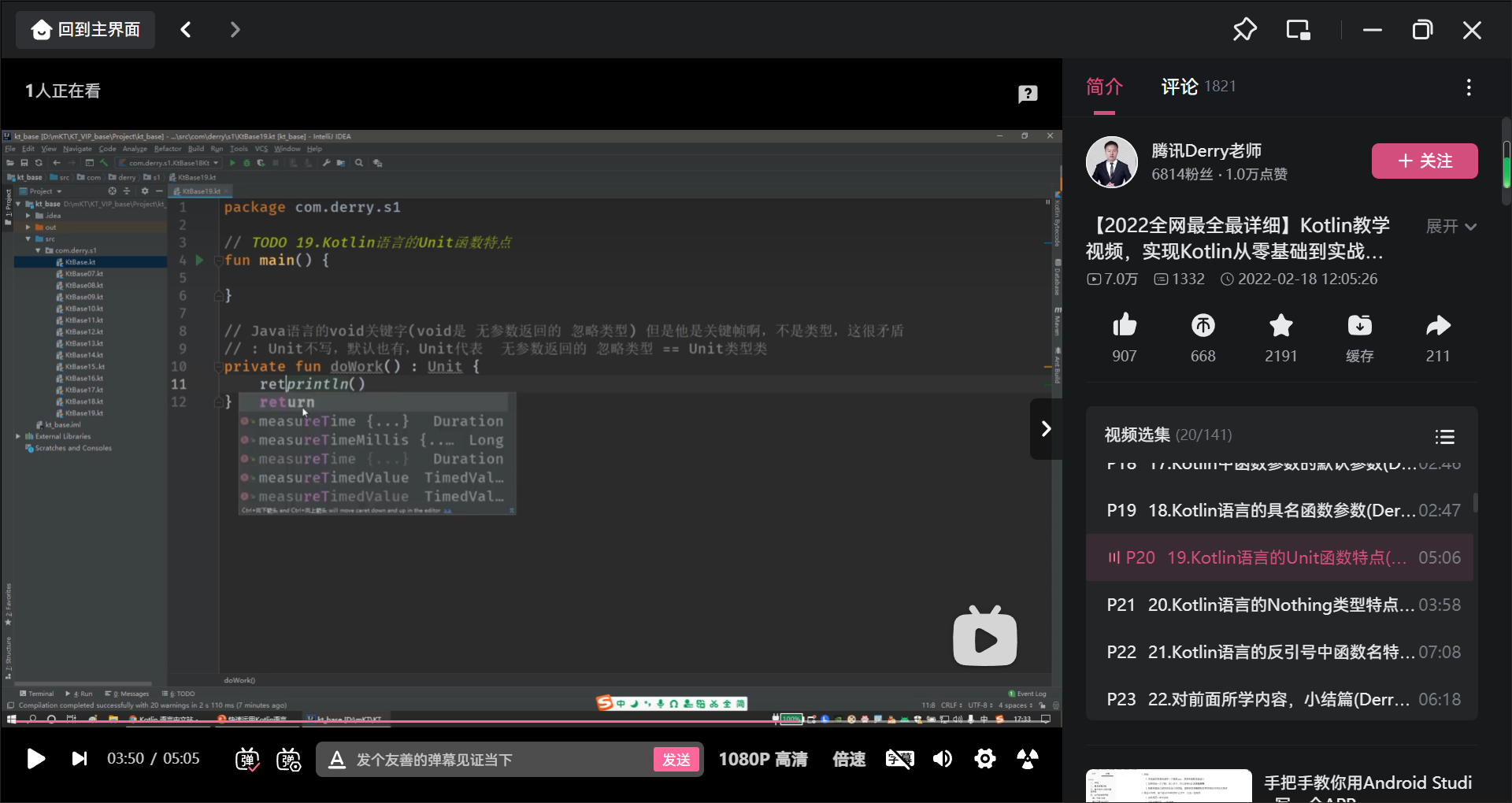Screen dimensions: 1512x803
Task: Toggle the danmaku display switch
Action: click(x=247, y=759)
